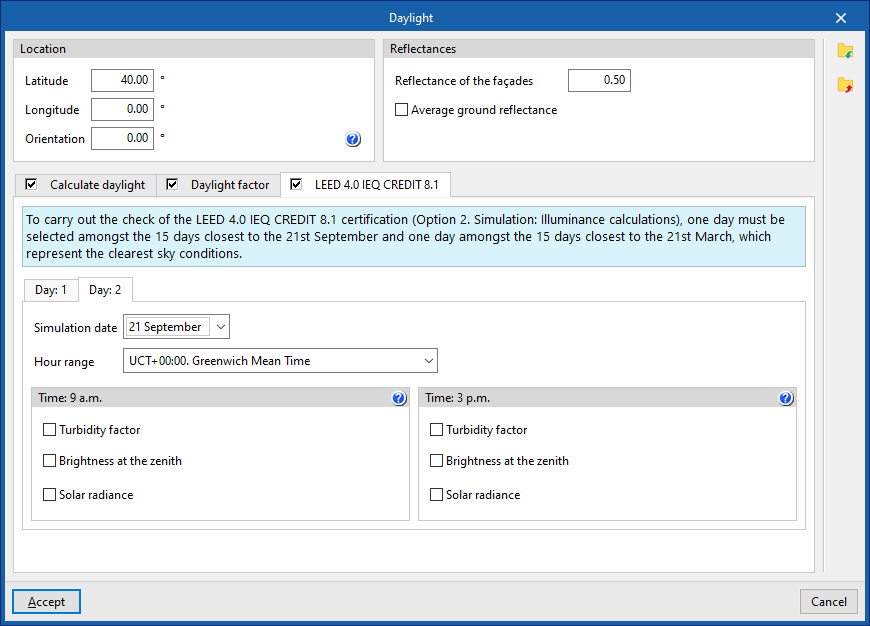Open the Simulation date dropdown
This screenshot has height=626, width=870.
click(220, 327)
